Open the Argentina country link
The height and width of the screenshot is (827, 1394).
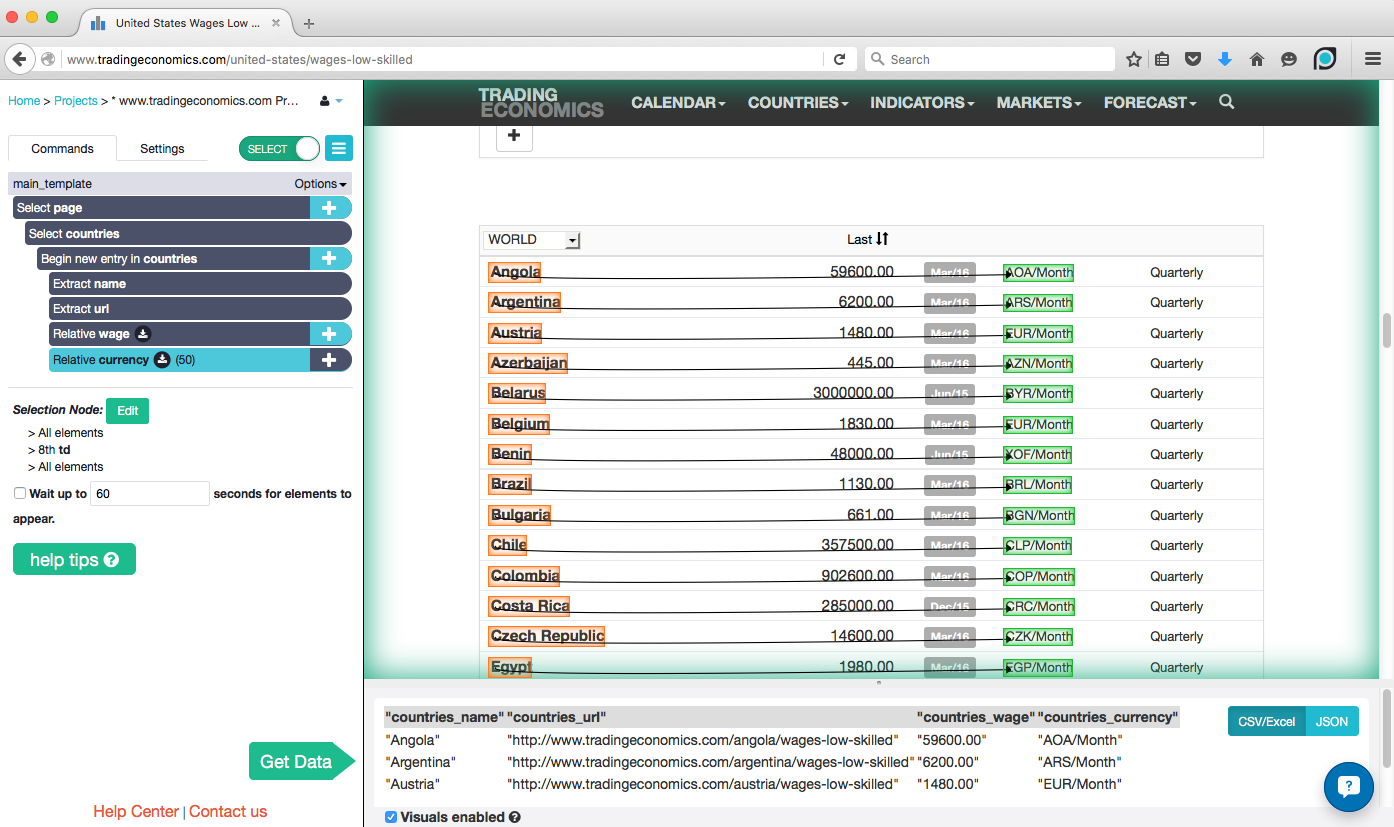click(x=525, y=302)
